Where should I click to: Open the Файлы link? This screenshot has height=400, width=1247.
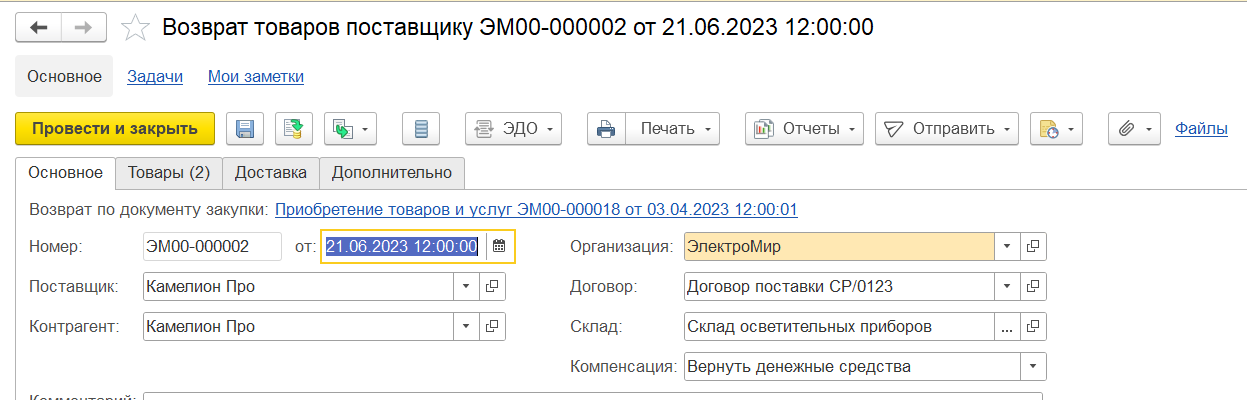(x=1201, y=128)
